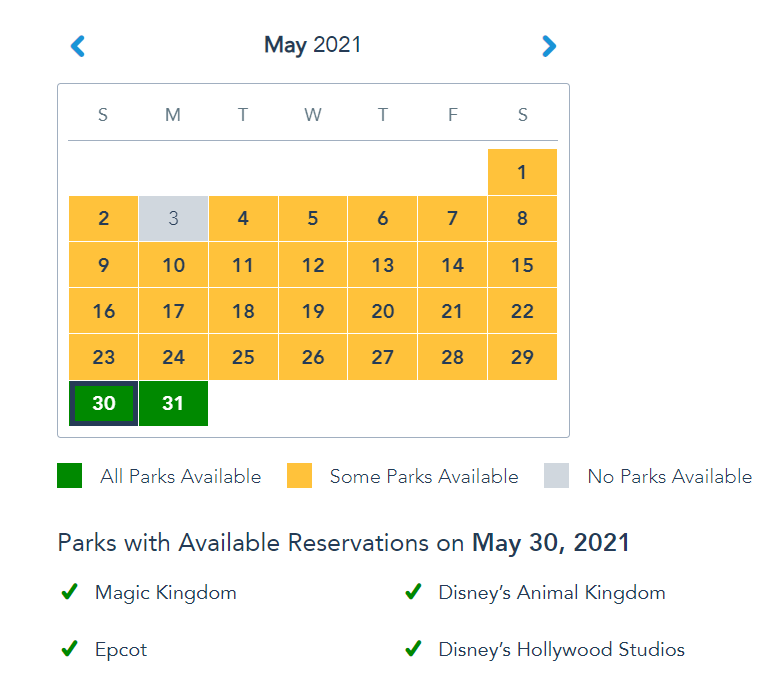Image resolution: width=769 pixels, height=678 pixels.
Task: Click checkmark next to Disney's Animal Kingdom
Action: 412,592
